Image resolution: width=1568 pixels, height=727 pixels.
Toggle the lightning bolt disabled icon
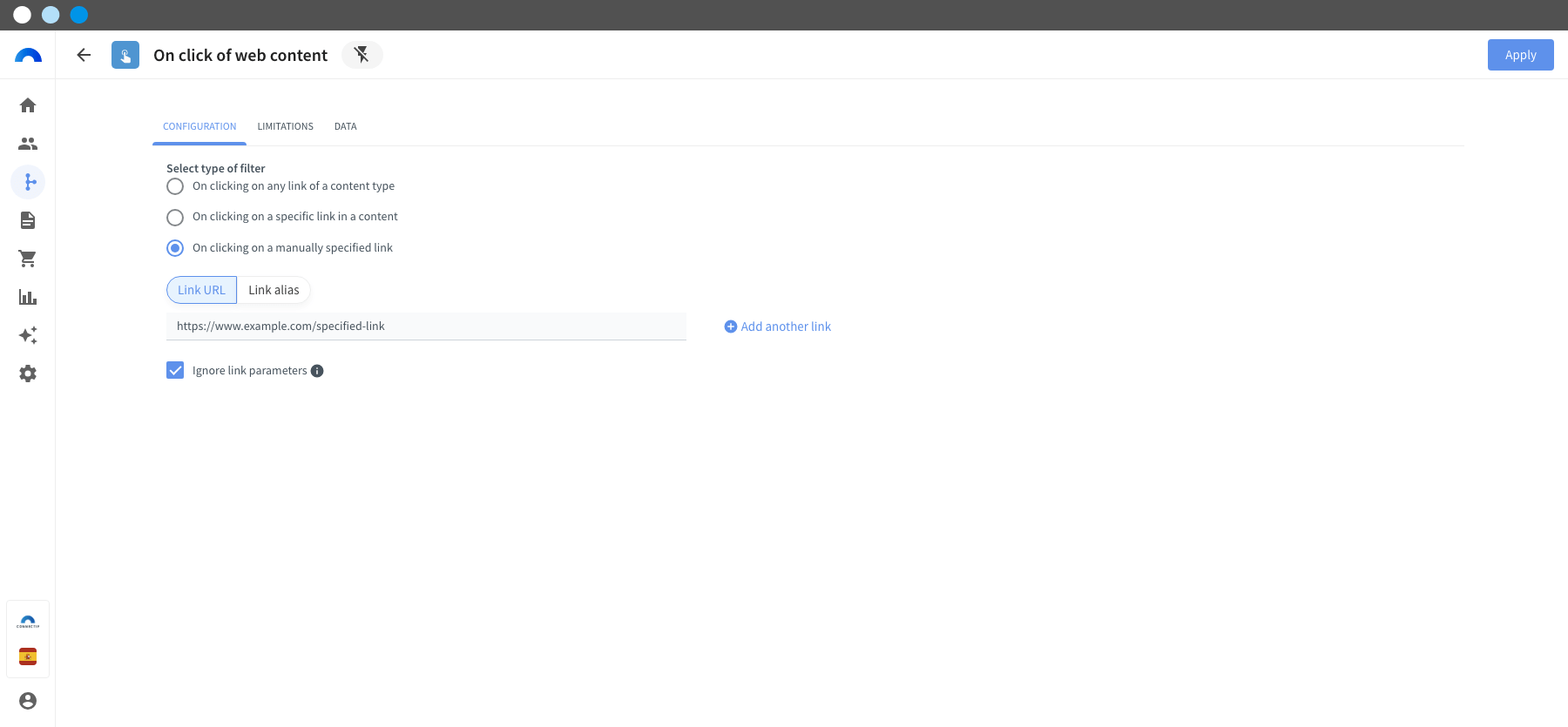[x=362, y=55]
